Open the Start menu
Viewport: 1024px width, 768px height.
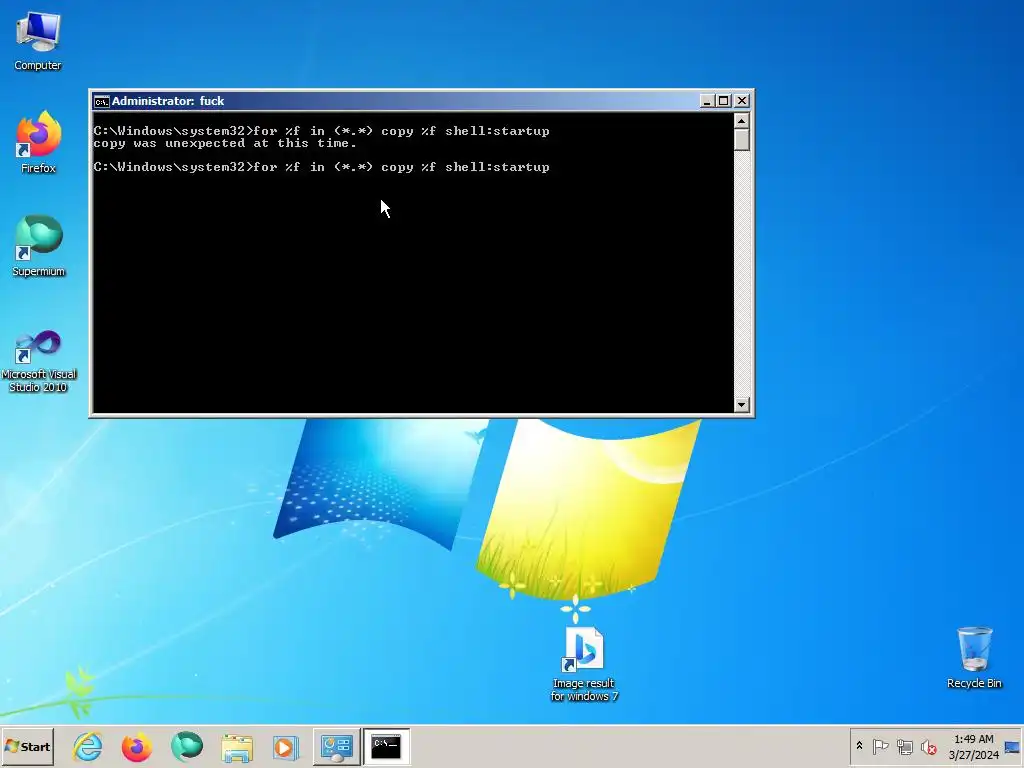[x=27, y=746]
